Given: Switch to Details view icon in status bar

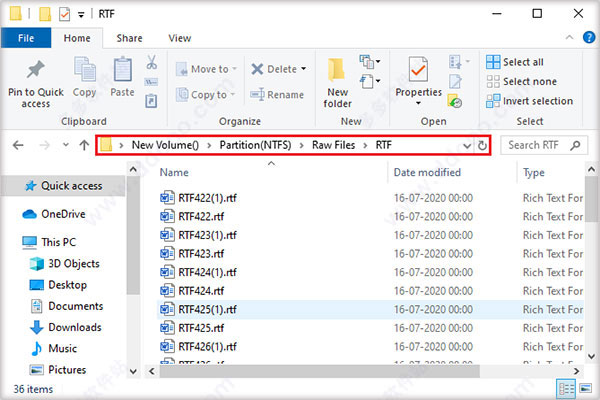Looking at the screenshot, I should 566,389.
